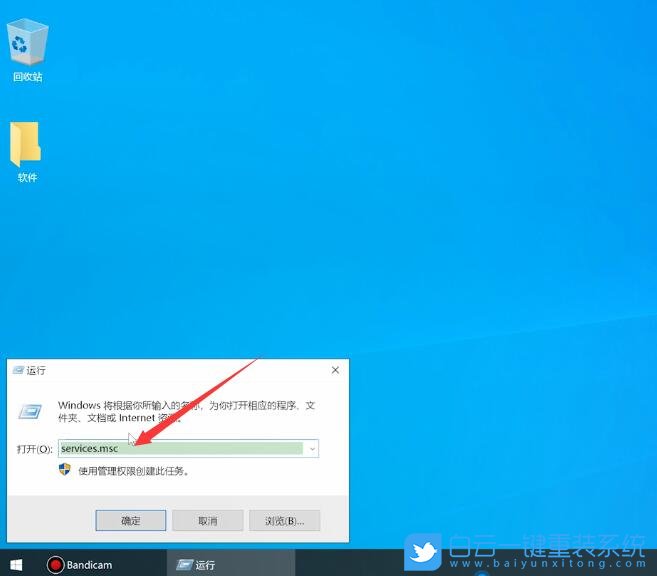Click the Windows Start button
The height and width of the screenshot is (576, 657).
pyautogui.click(x=16, y=565)
